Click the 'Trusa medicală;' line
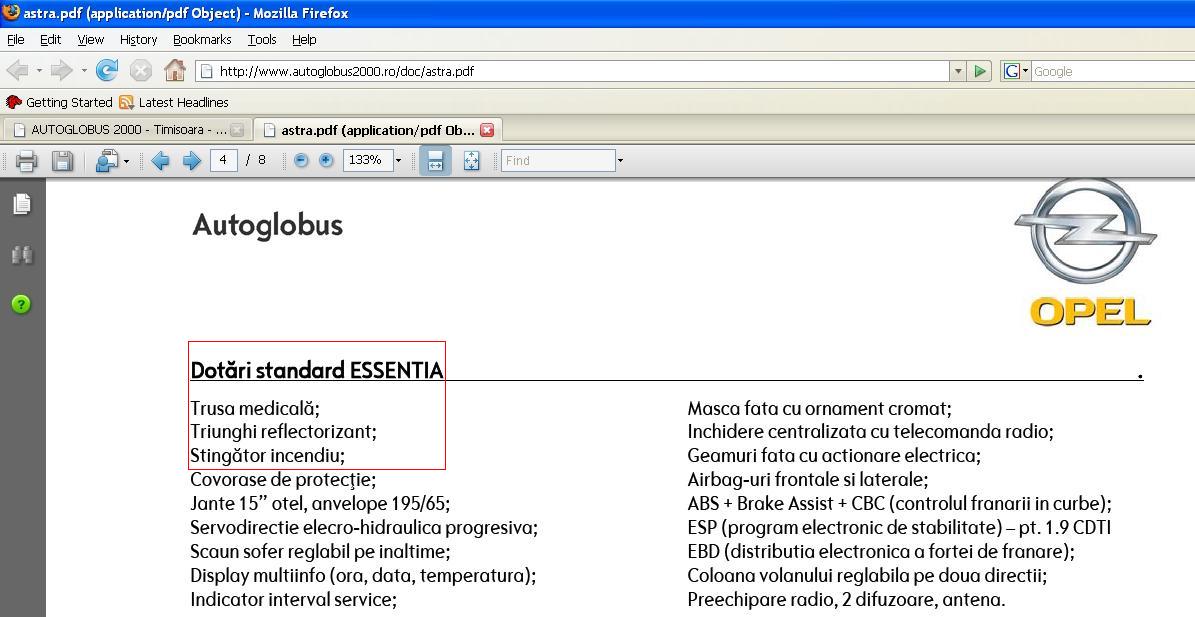Viewport: 1195px width, 617px height. pyautogui.click(x=255, y=408)
